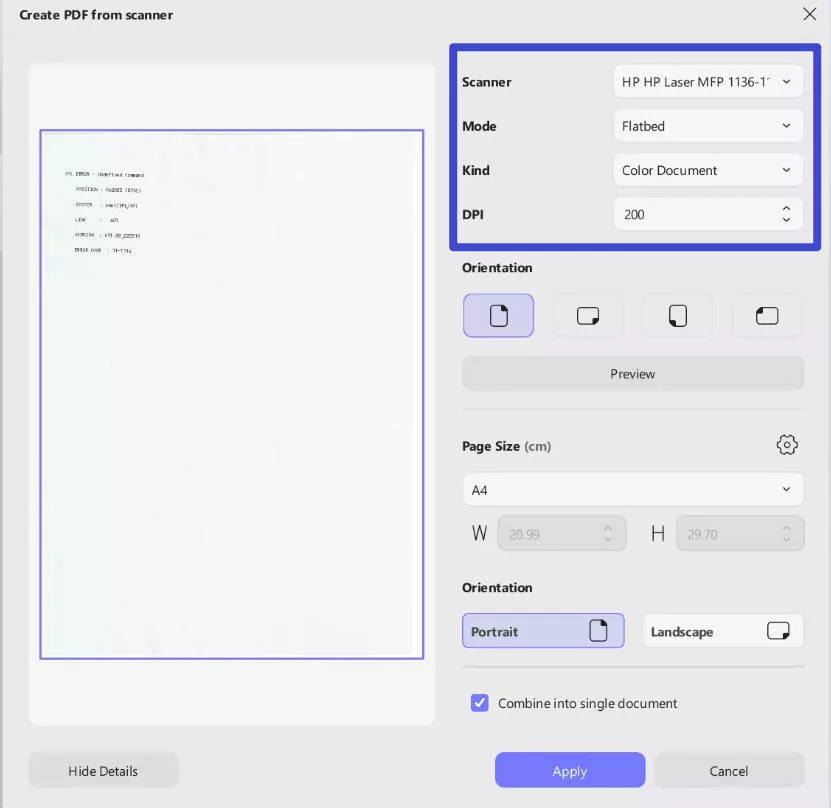Select the upside-down portrait orientation icon
Image resolution: width=831 pixels, height=808 pixels.
(677, 315)
